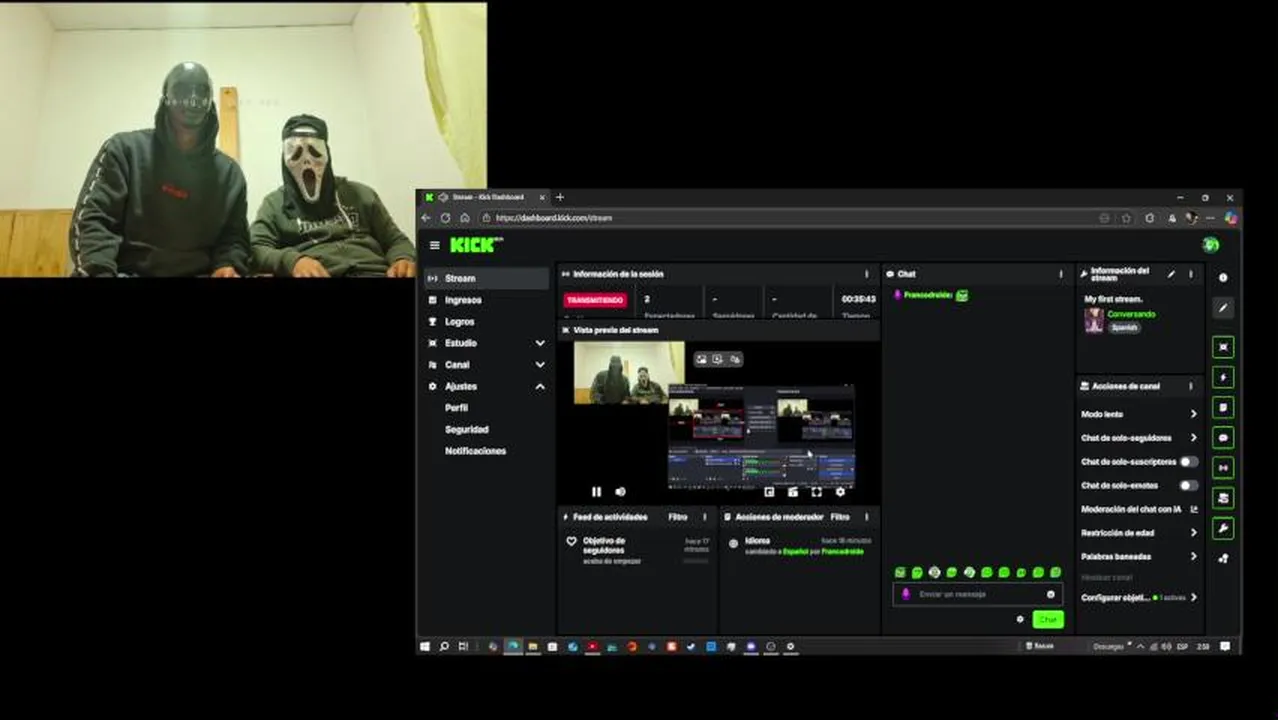
Task: Click the Spanish language tag
Action: click(1124, 327)
